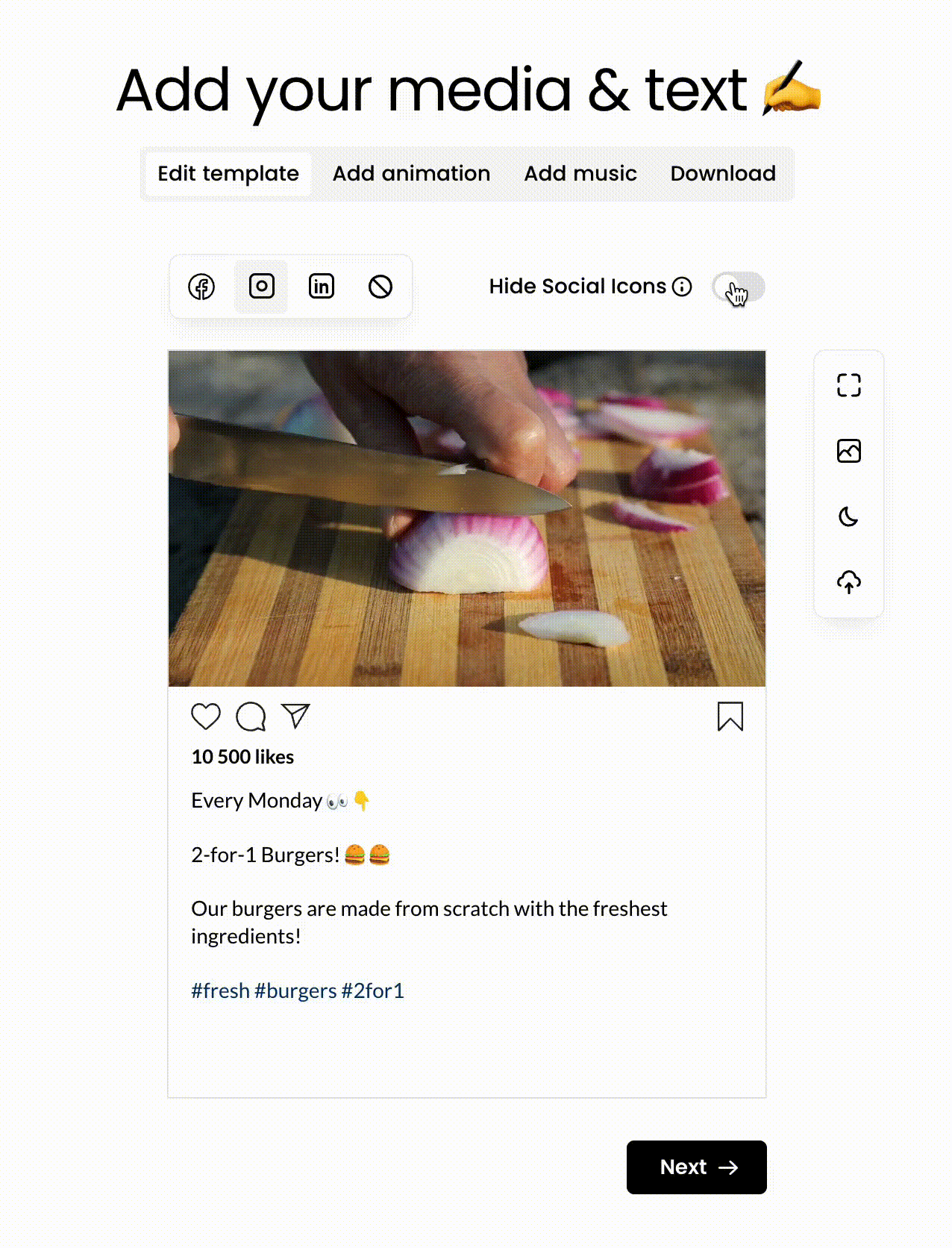This screenshot has width=952, height=1248.
Task: Choose the no-social-network icon
Action: point(381,287)
